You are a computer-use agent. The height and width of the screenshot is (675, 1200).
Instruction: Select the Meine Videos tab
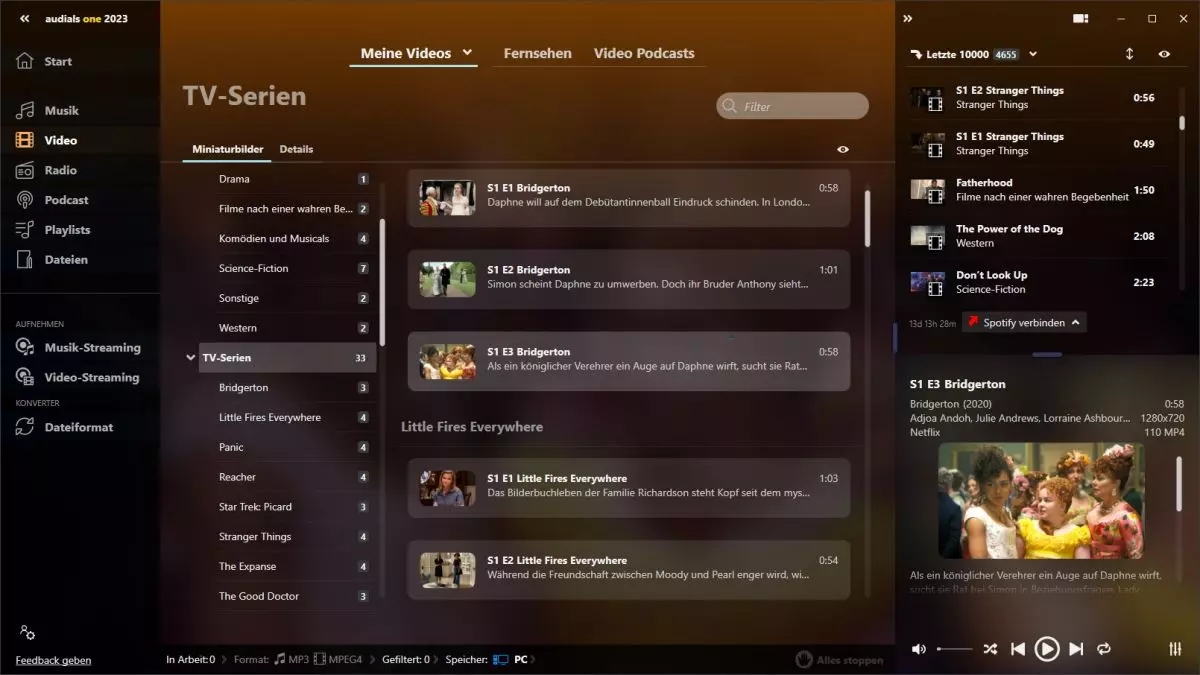click(406, 53)
